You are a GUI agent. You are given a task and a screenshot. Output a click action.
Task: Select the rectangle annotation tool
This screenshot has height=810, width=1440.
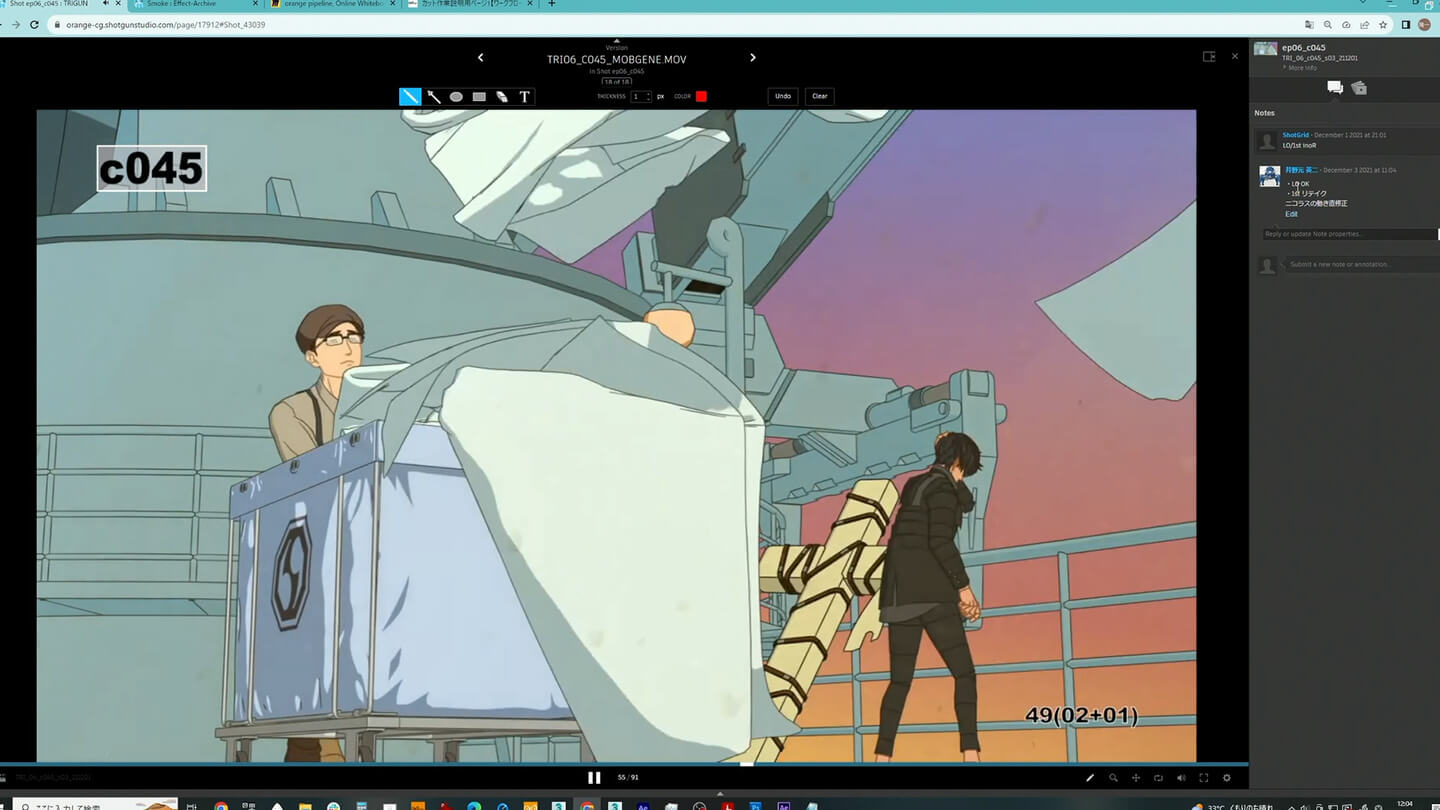pos(479,96)
